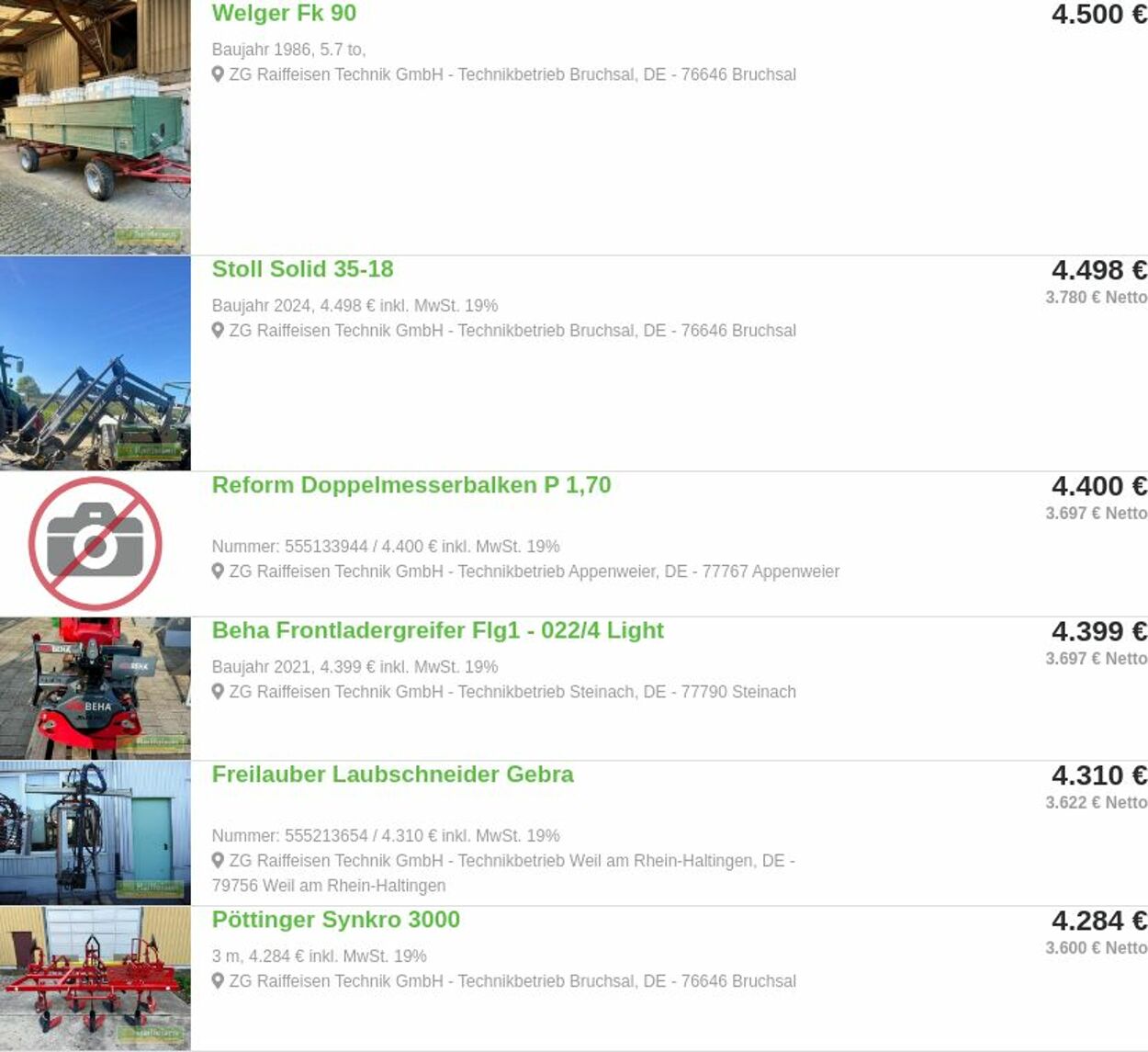Click location pin icon for Appenweier dealer
This screenshot has height=1052, width=1148.
pyautogui.click(x=218, y=571)
